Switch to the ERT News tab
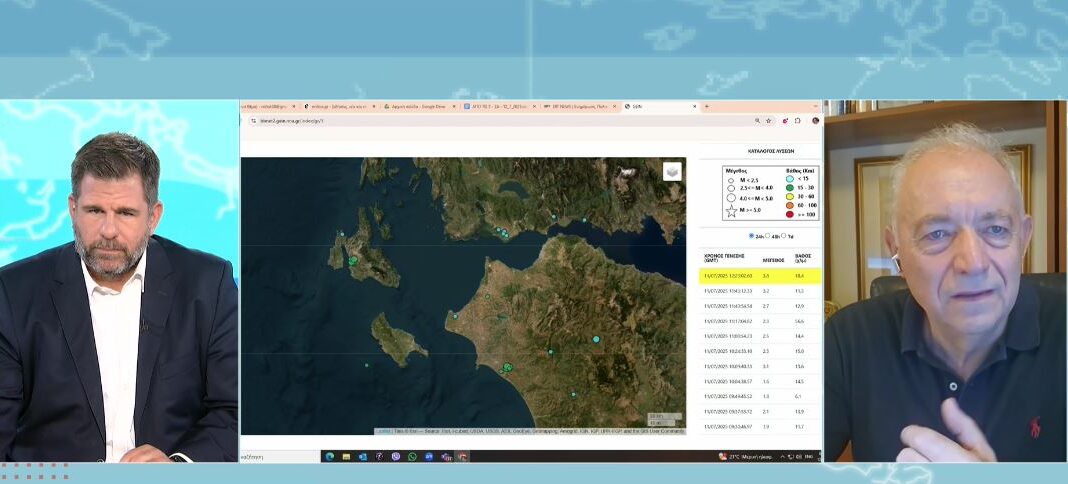This screenshot has height=484, width=1068. coord(575,106)
